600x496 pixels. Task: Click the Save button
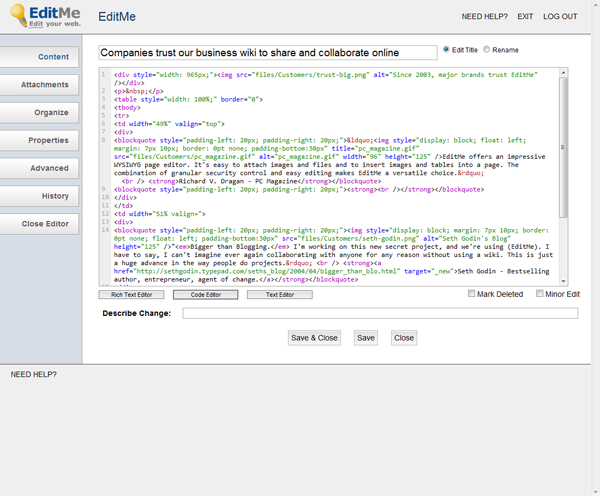[366, 338]
